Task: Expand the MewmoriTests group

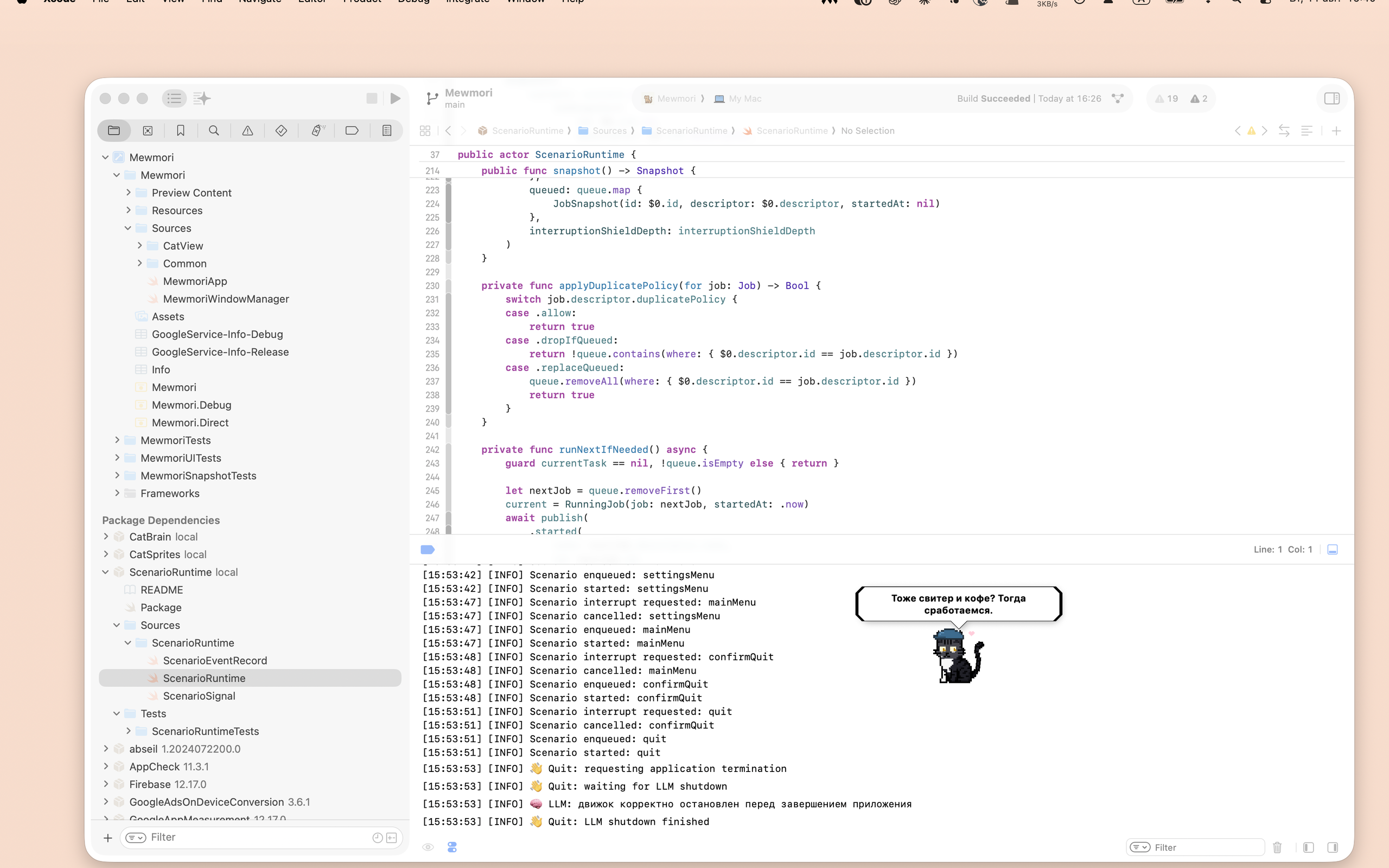Action: tap(117, 441)
